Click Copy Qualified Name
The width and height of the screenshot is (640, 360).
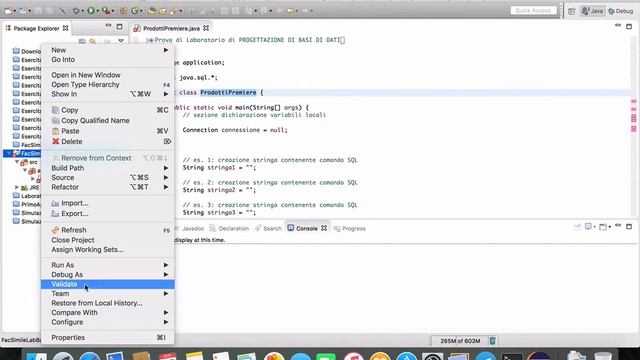[x=108, y=120]
